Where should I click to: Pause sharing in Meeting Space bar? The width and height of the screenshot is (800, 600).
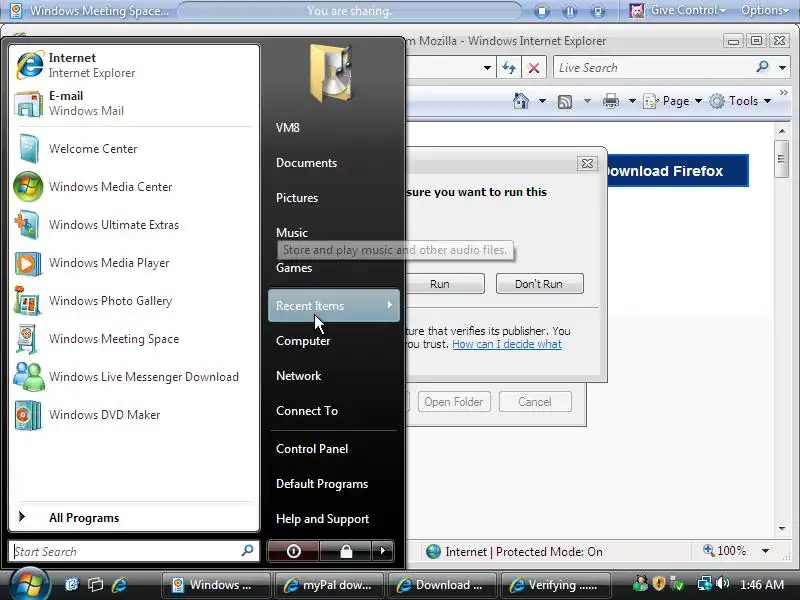pos(570,11)
